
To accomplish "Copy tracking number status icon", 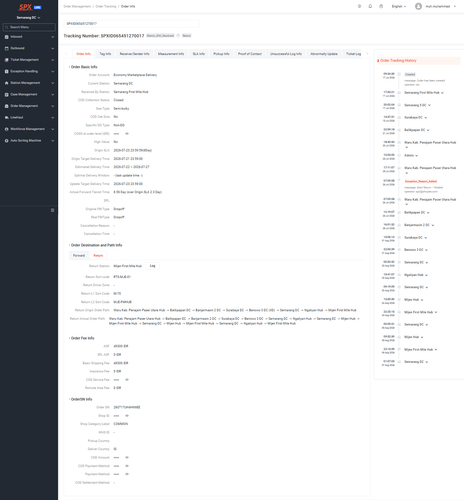I will [x=178, y=36].
